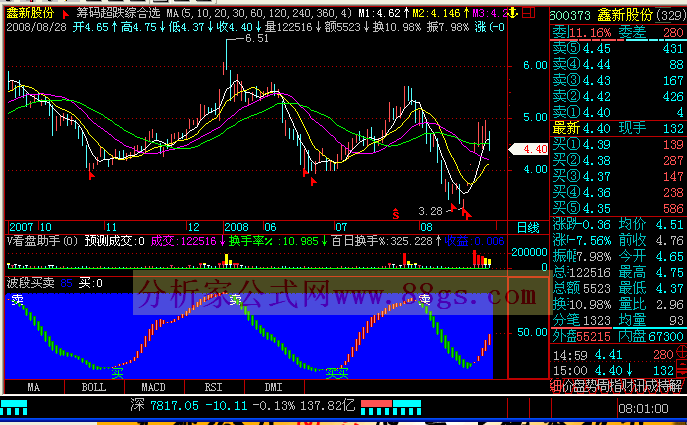Click the yellow anchor icon in the chart header
Screen dimensions: 687x425
[513, 13]
